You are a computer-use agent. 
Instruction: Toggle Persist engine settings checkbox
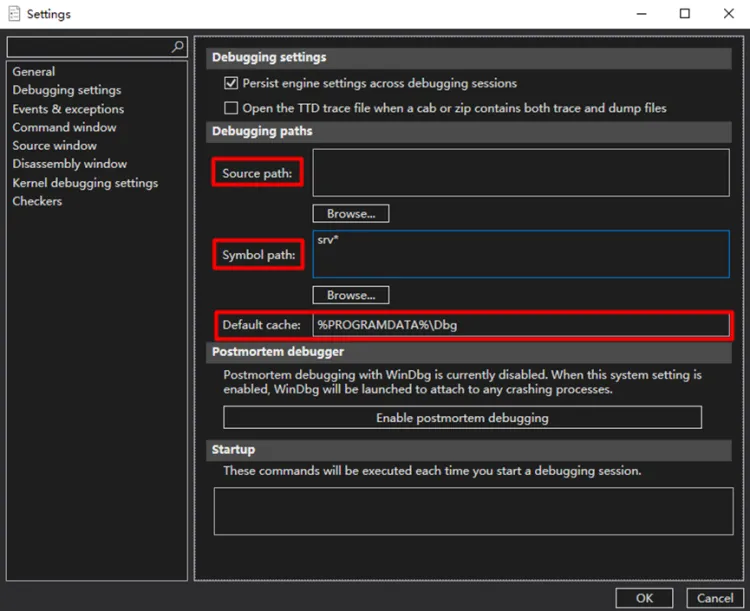231,83
